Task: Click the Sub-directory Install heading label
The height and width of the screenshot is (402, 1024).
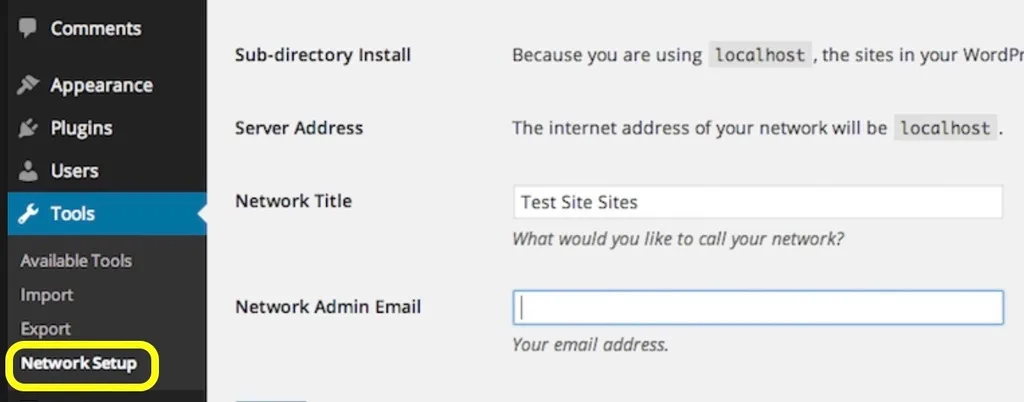Action: 323,55
